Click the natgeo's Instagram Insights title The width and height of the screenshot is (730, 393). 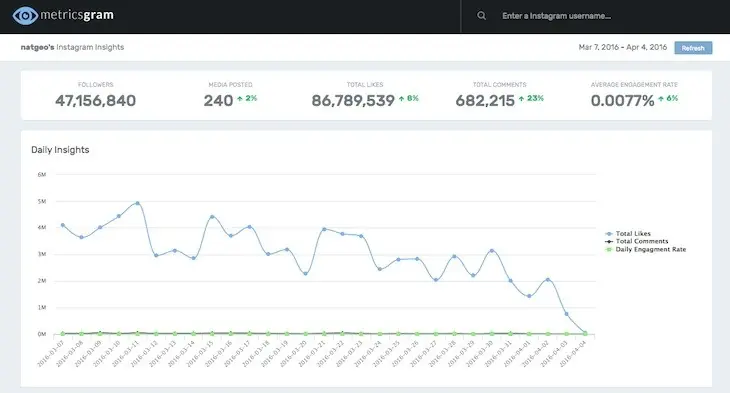[x=72, y=47]
